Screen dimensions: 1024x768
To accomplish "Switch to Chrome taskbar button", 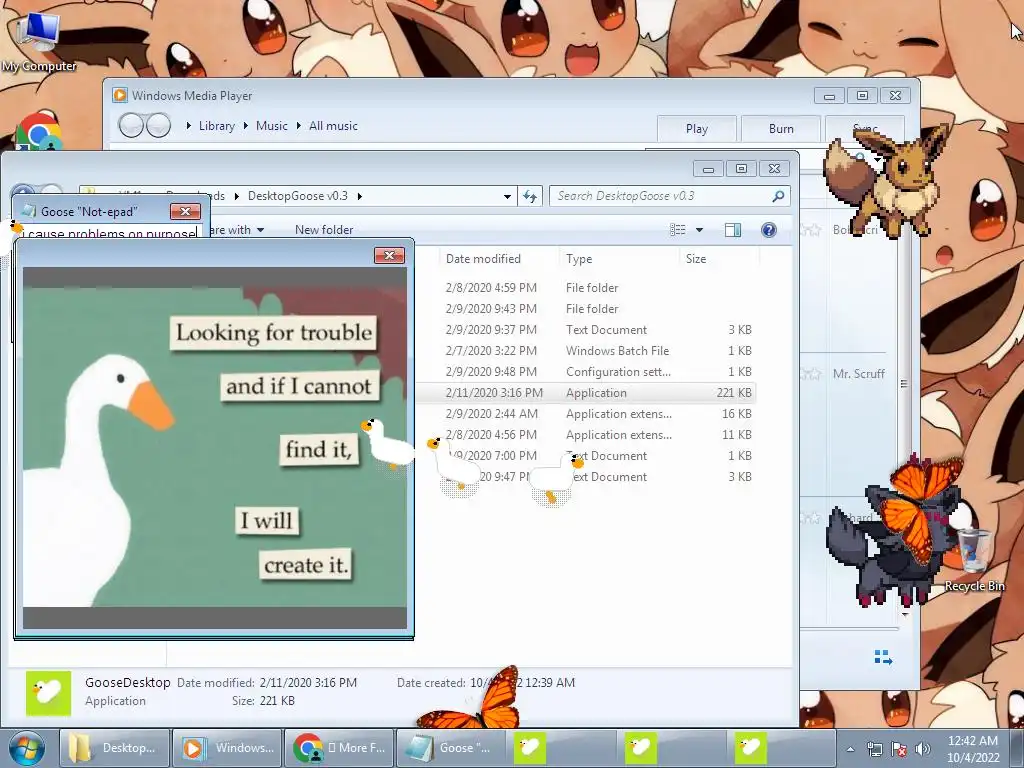I will point(340,748).
